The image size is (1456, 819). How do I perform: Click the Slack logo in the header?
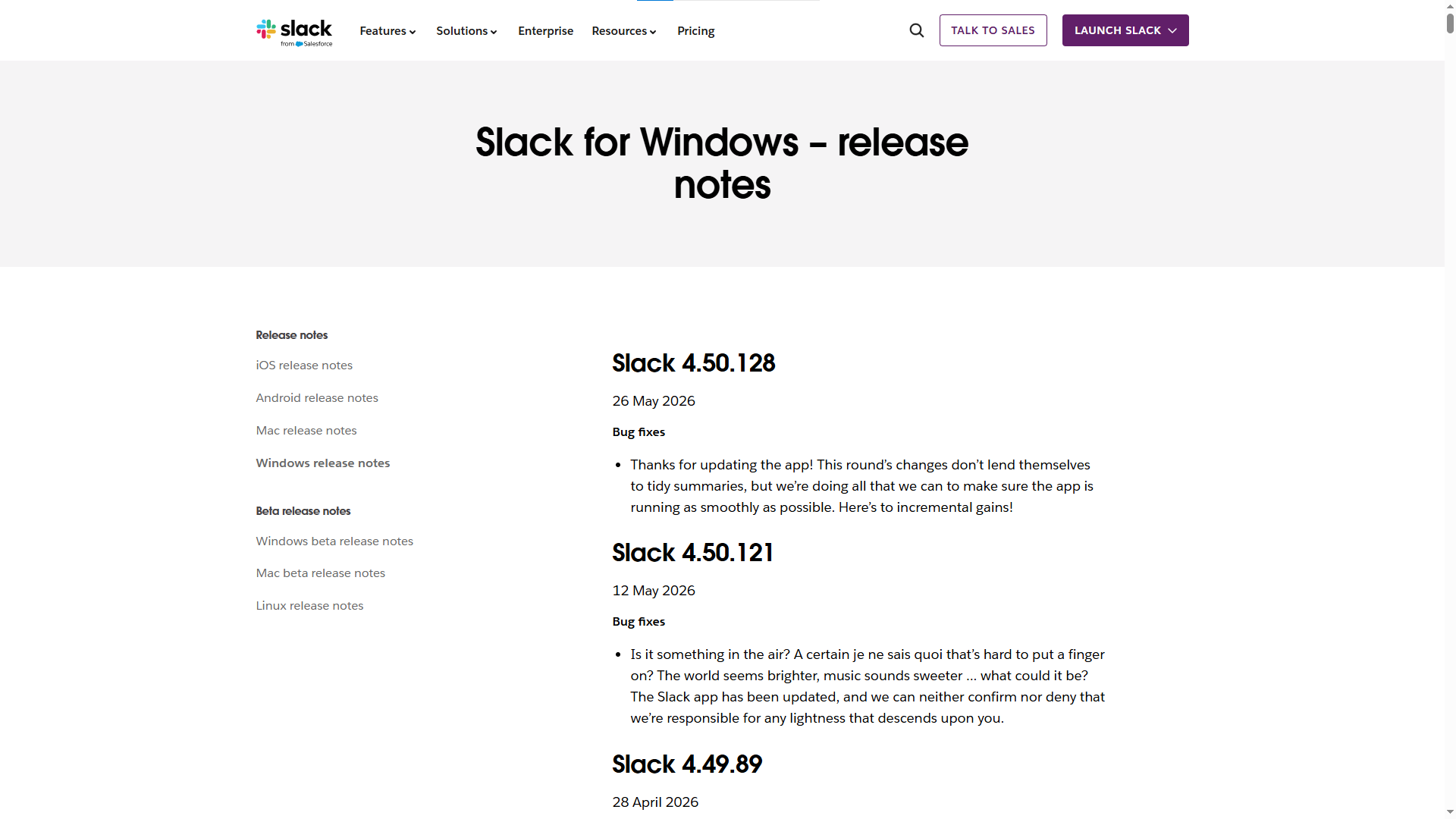tap(294, 32)
